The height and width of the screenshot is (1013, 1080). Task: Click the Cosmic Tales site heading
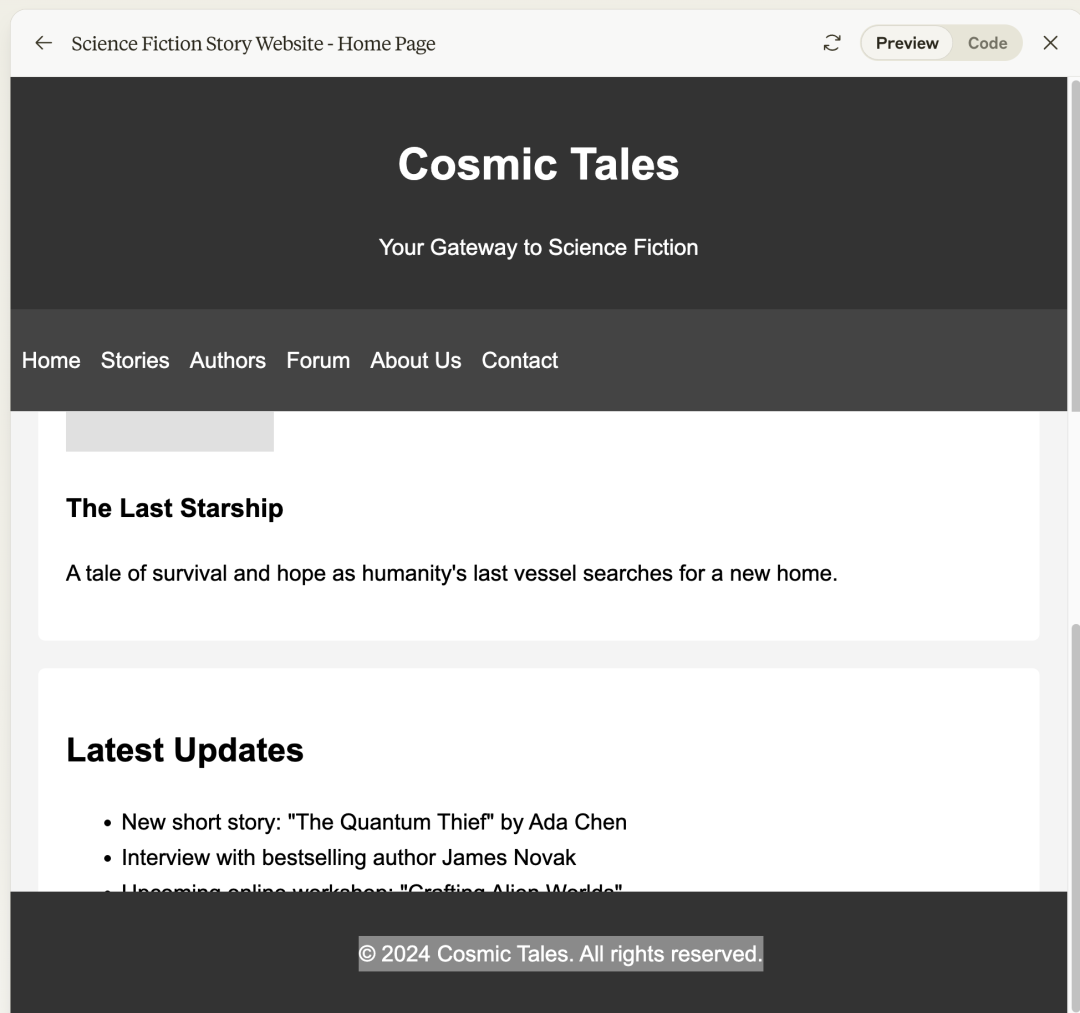point(538,164)
